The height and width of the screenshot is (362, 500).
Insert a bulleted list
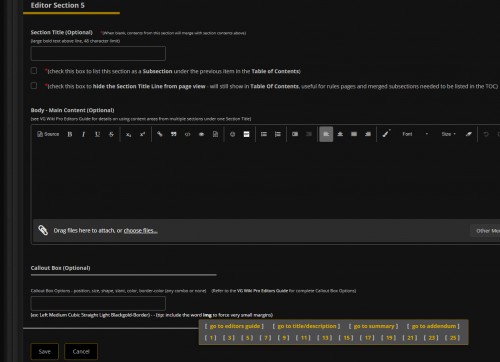point(264,134)
